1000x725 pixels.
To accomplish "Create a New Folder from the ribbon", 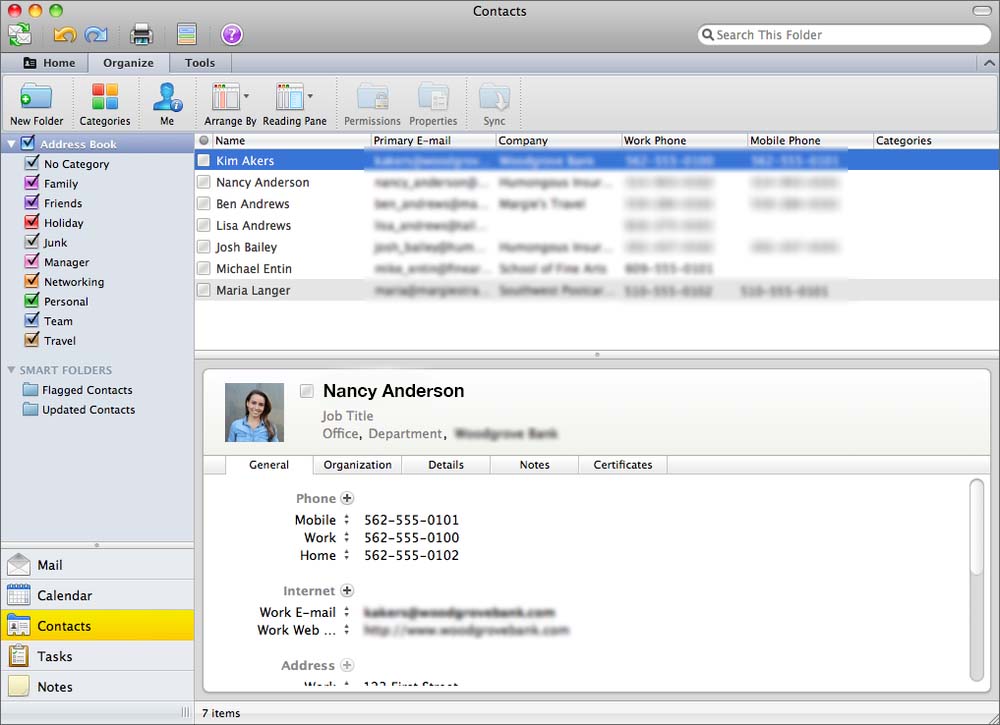I will [x=36, y=104].
